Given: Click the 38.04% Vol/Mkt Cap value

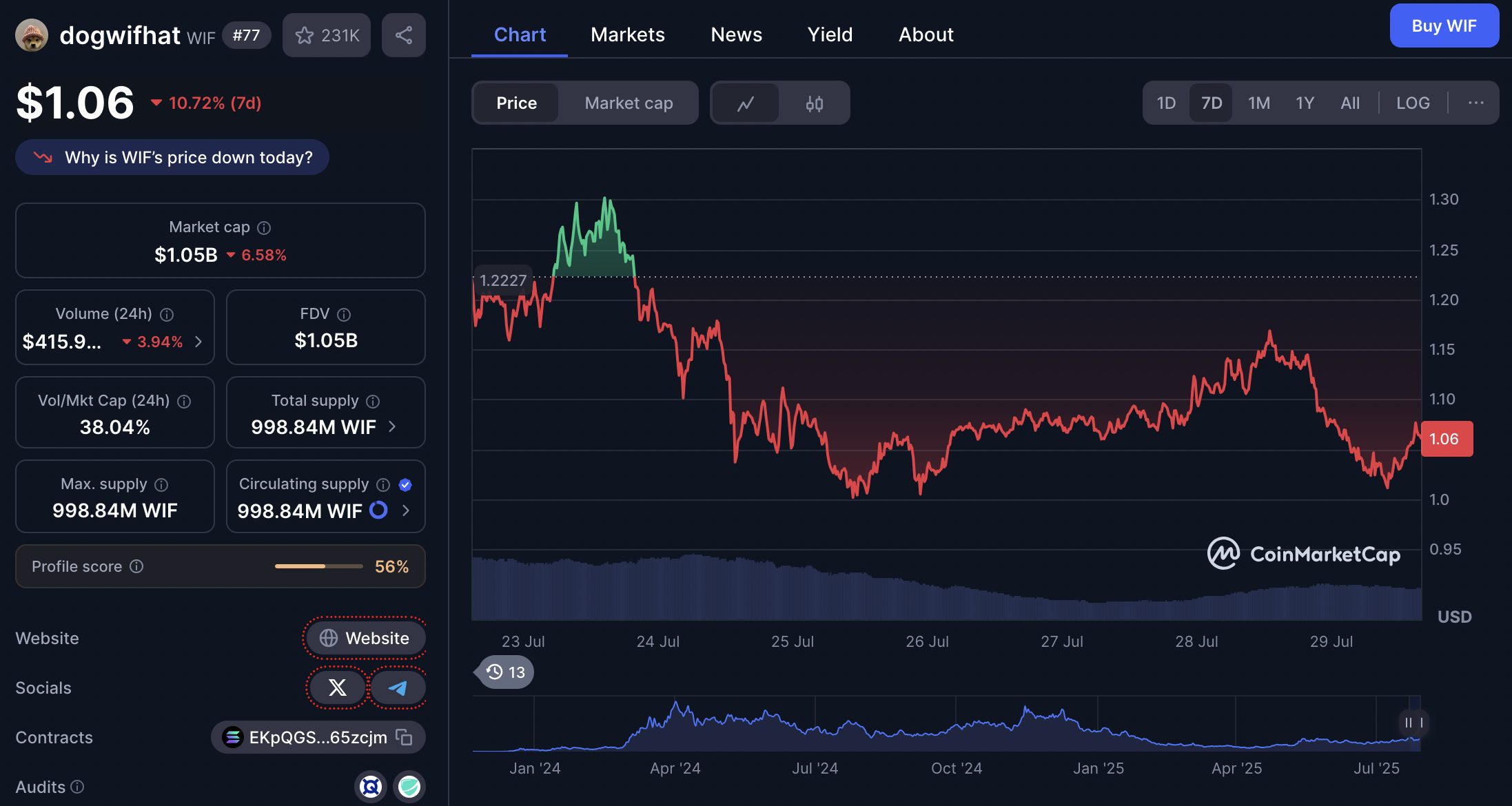Looking at the screenshot, I should (114, 427).
